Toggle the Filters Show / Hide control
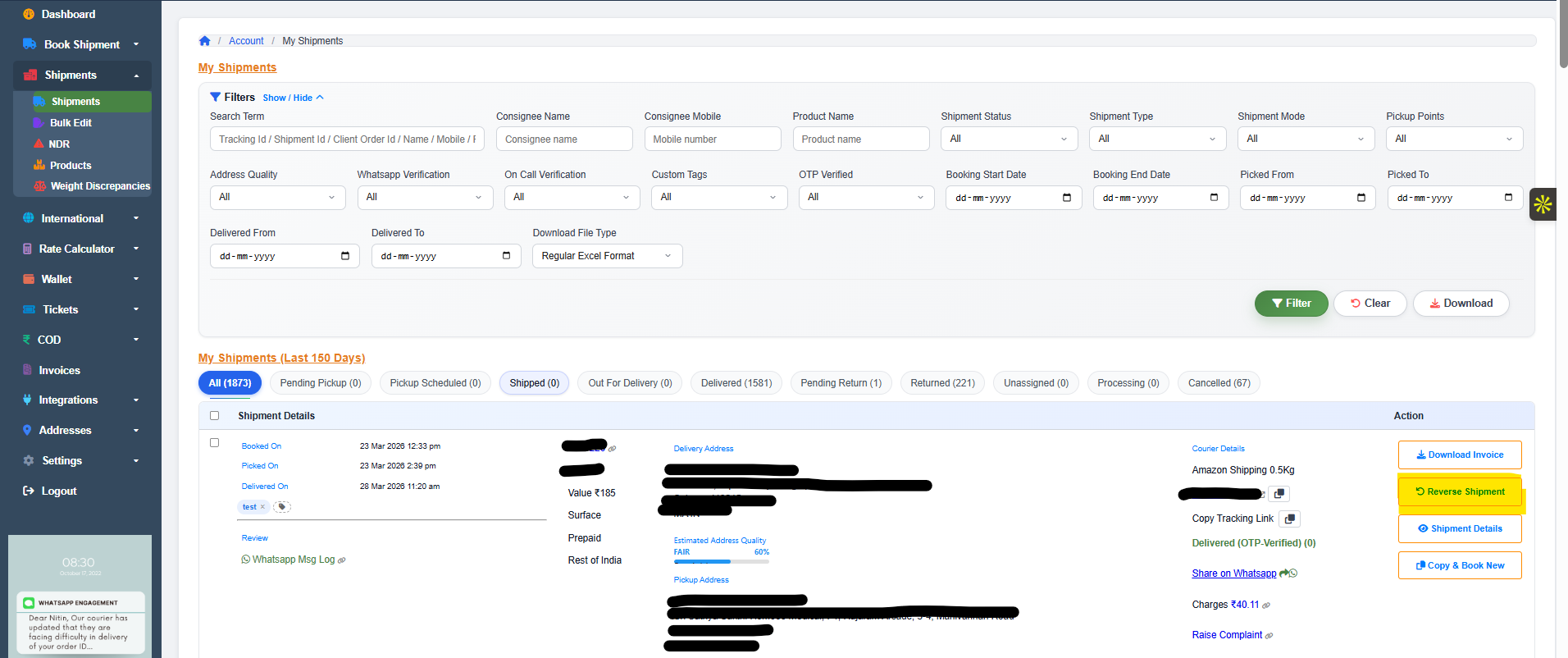This screenshot has height=658, width=1568. 294,98
